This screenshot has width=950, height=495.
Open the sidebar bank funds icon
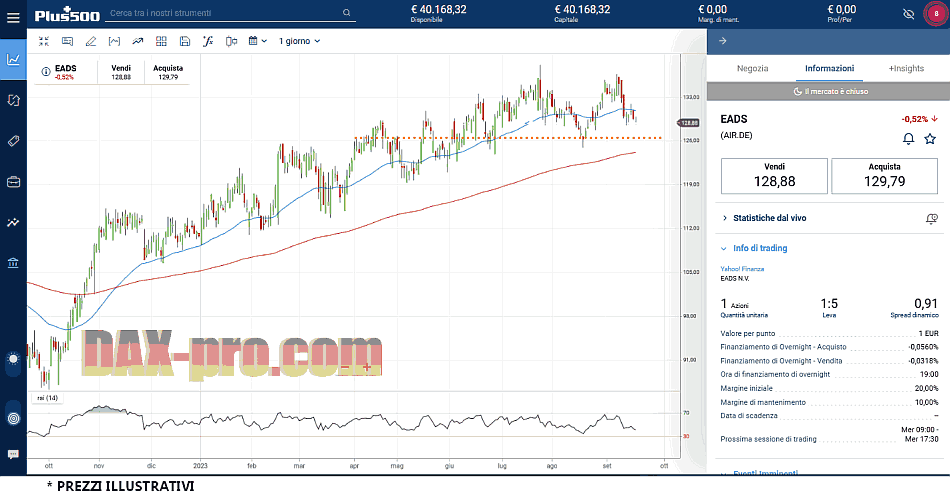pyautogui.click(x=13, y=263)
